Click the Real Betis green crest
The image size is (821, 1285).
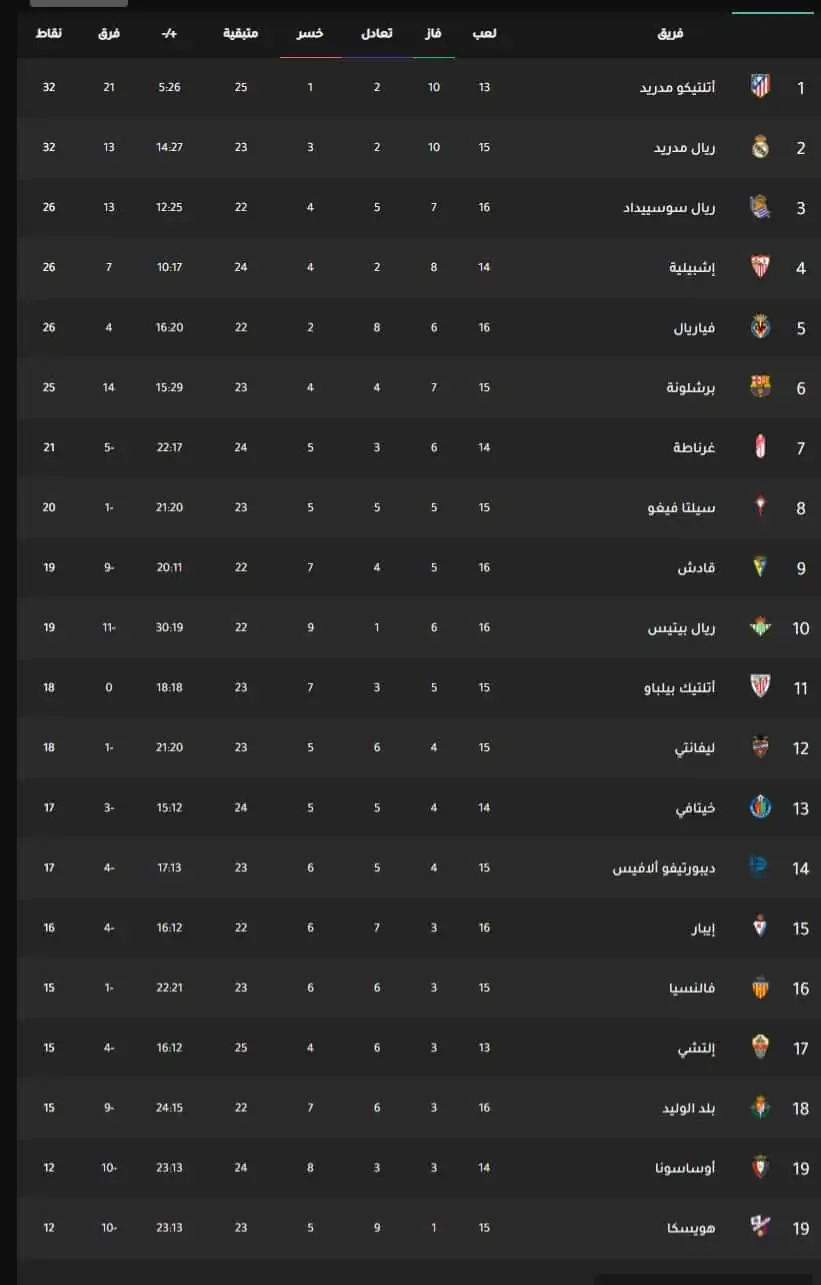click(761, 627)
